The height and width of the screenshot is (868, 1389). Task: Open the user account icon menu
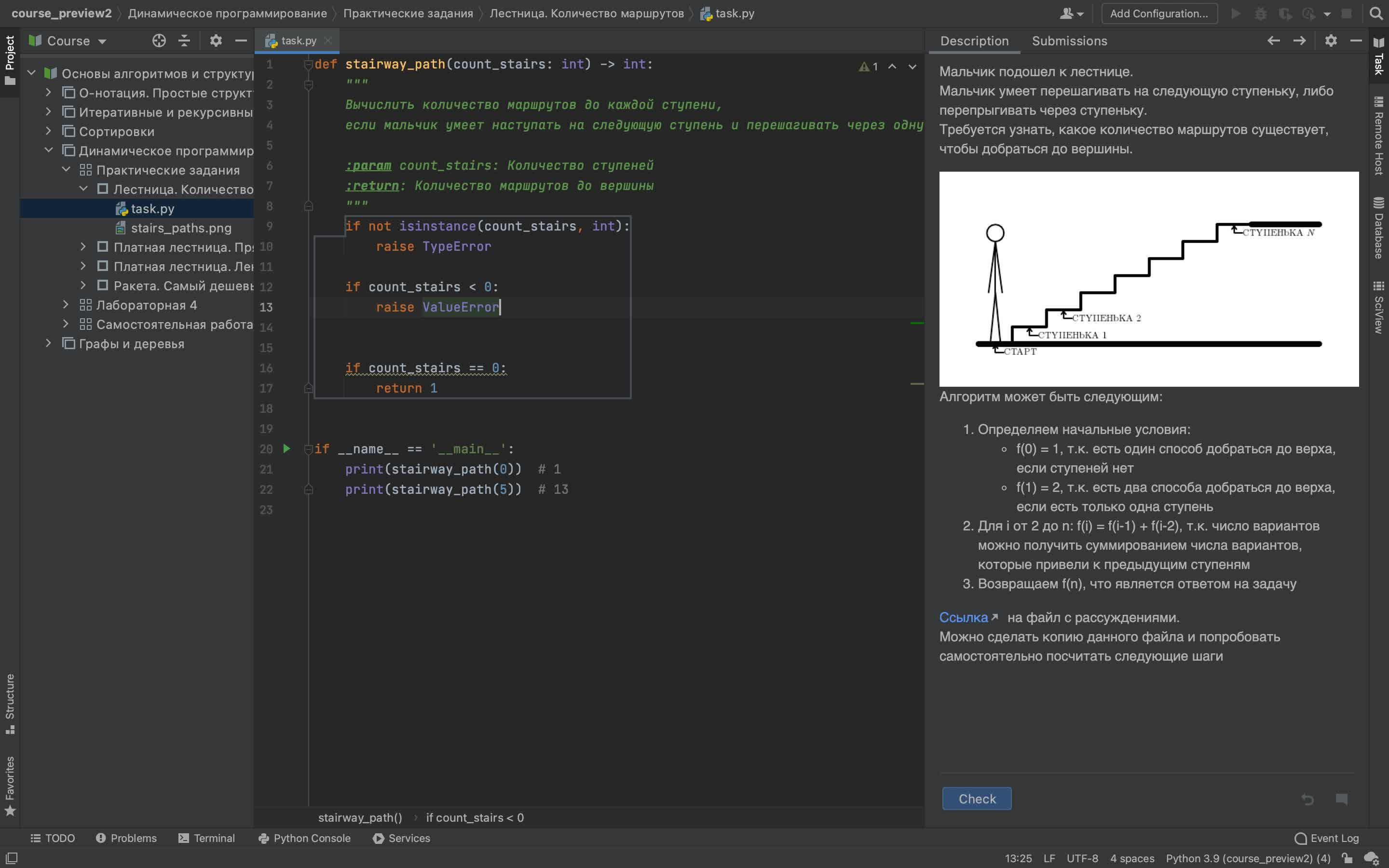click(x=1071, y=13)
